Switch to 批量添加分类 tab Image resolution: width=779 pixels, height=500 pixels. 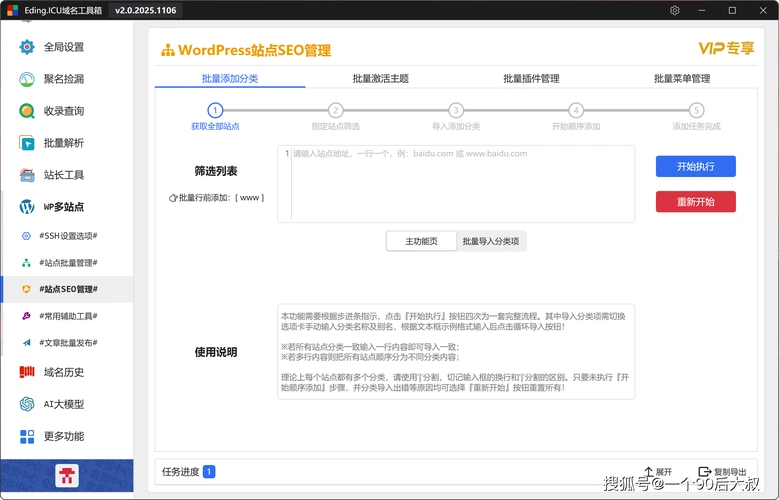click(230, 79)
